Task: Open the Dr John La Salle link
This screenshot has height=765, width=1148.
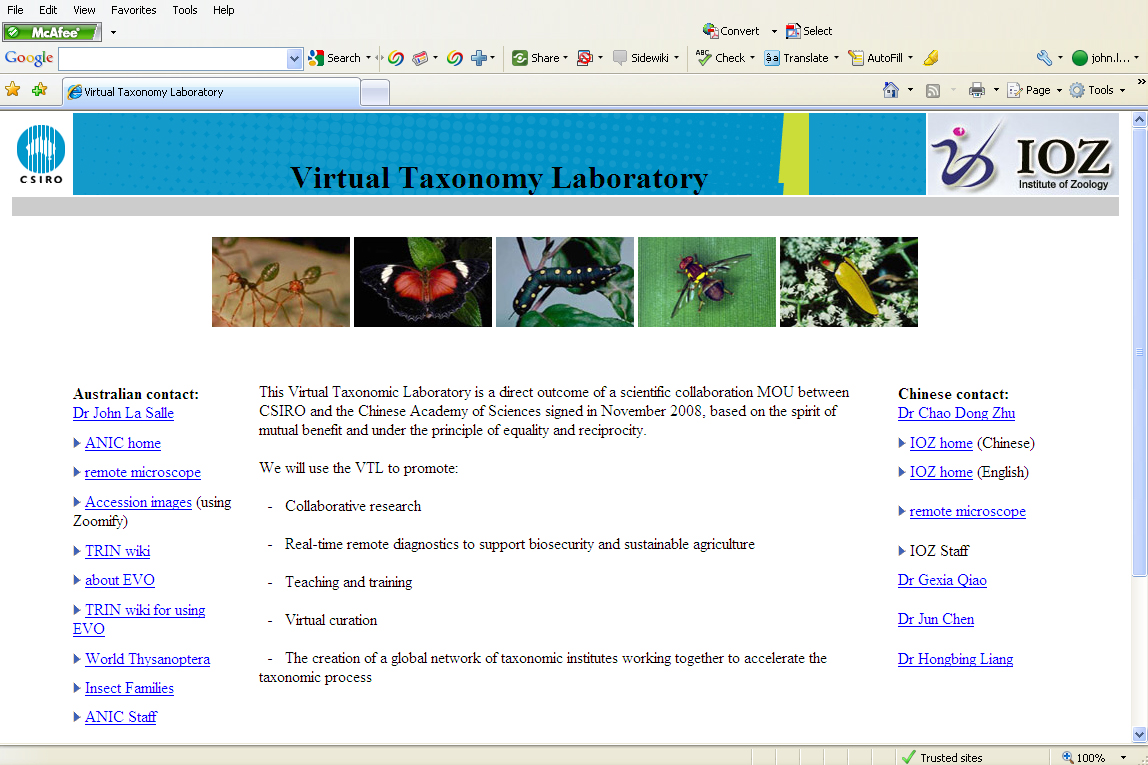Action: click(x=123, y=413)
